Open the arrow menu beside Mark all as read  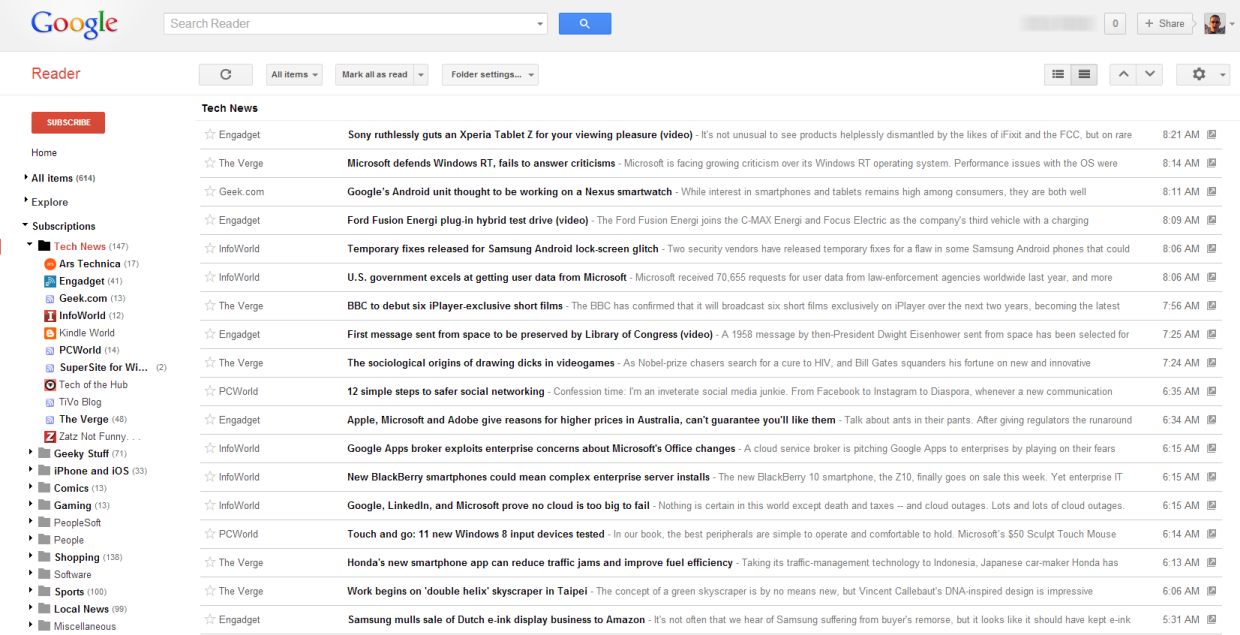[421, 74]
